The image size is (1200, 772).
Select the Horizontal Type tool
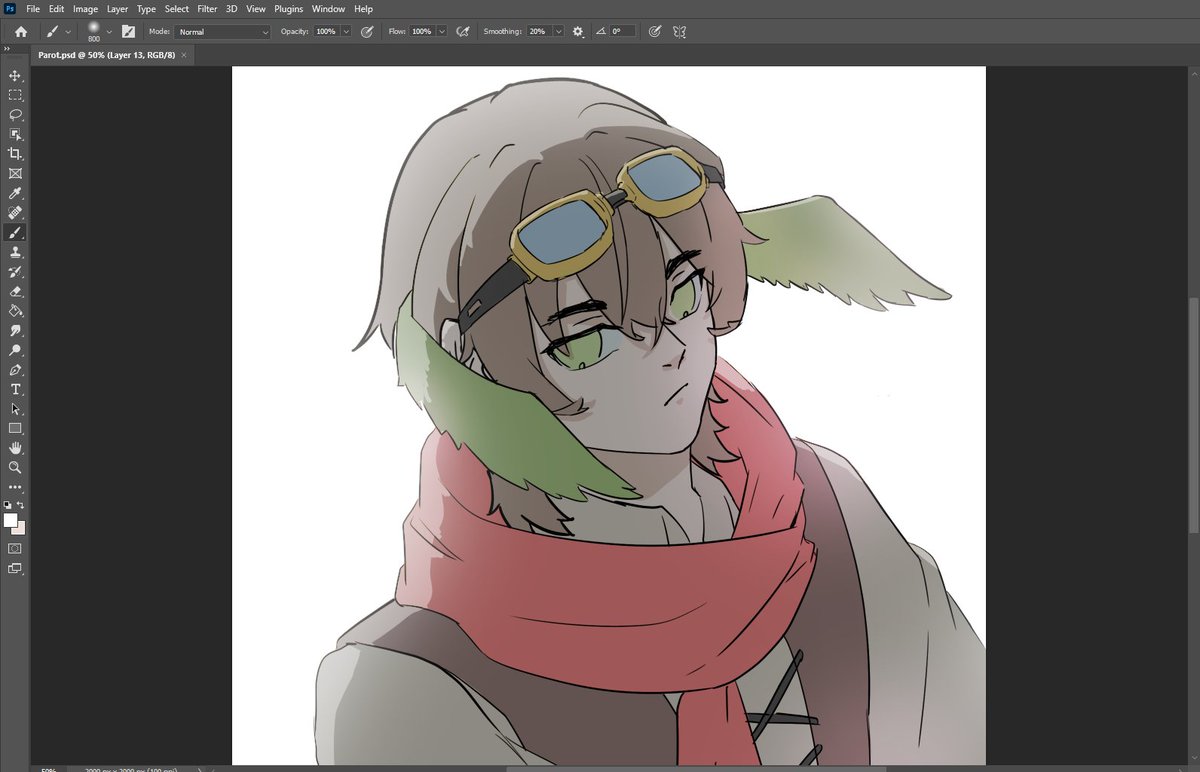coord(15,389)
